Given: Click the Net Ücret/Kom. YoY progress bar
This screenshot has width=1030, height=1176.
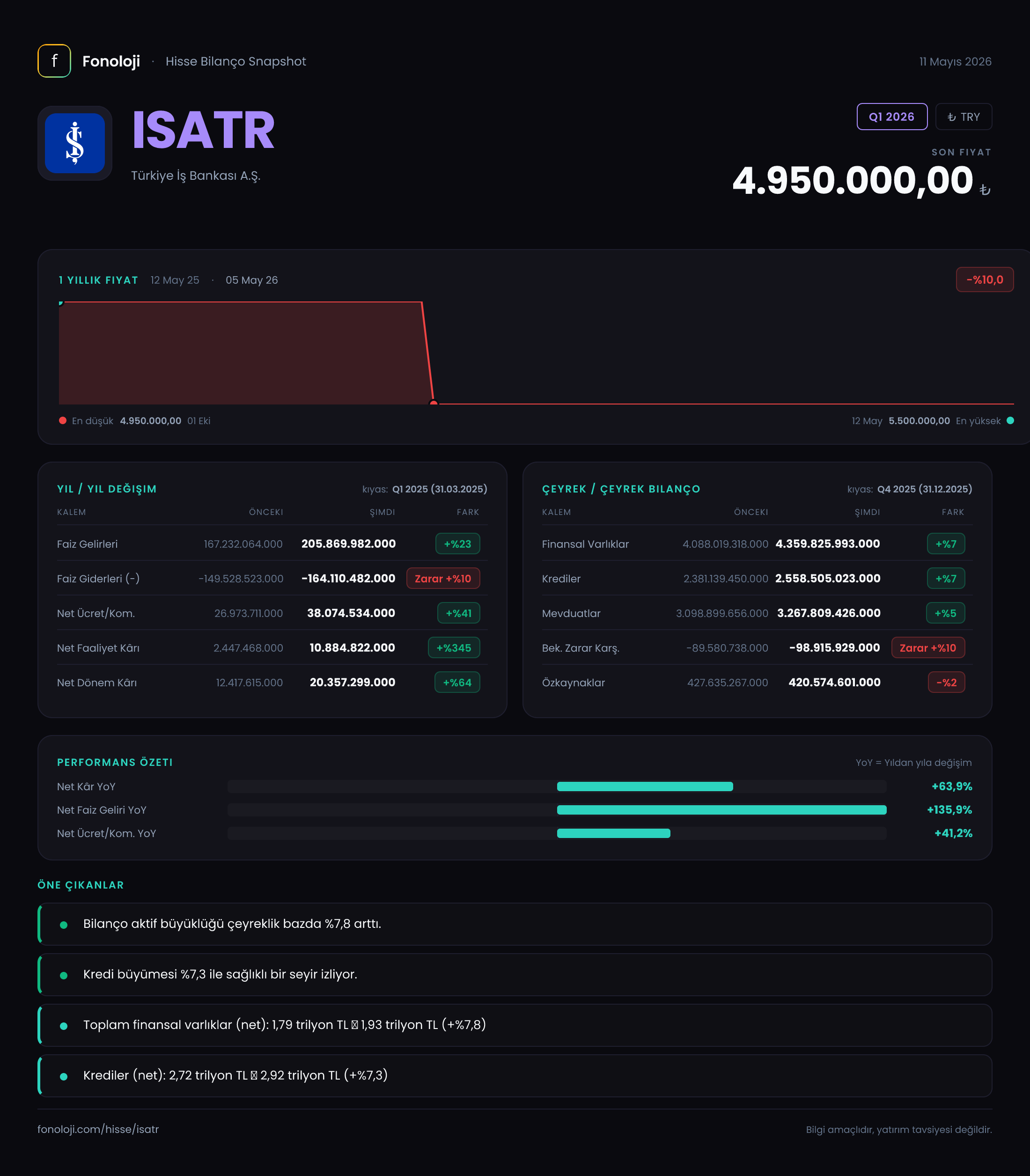Looking at the screenshot, I should coord(557,833).
